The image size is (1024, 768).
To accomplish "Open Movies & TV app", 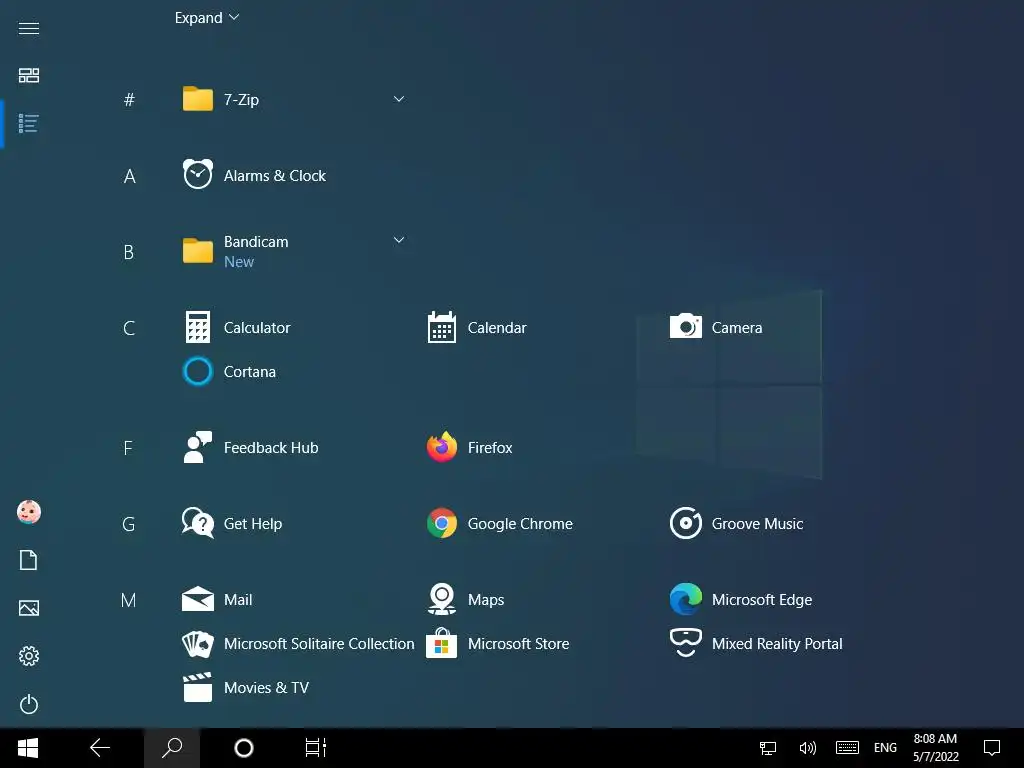I will tap(246, 687).
